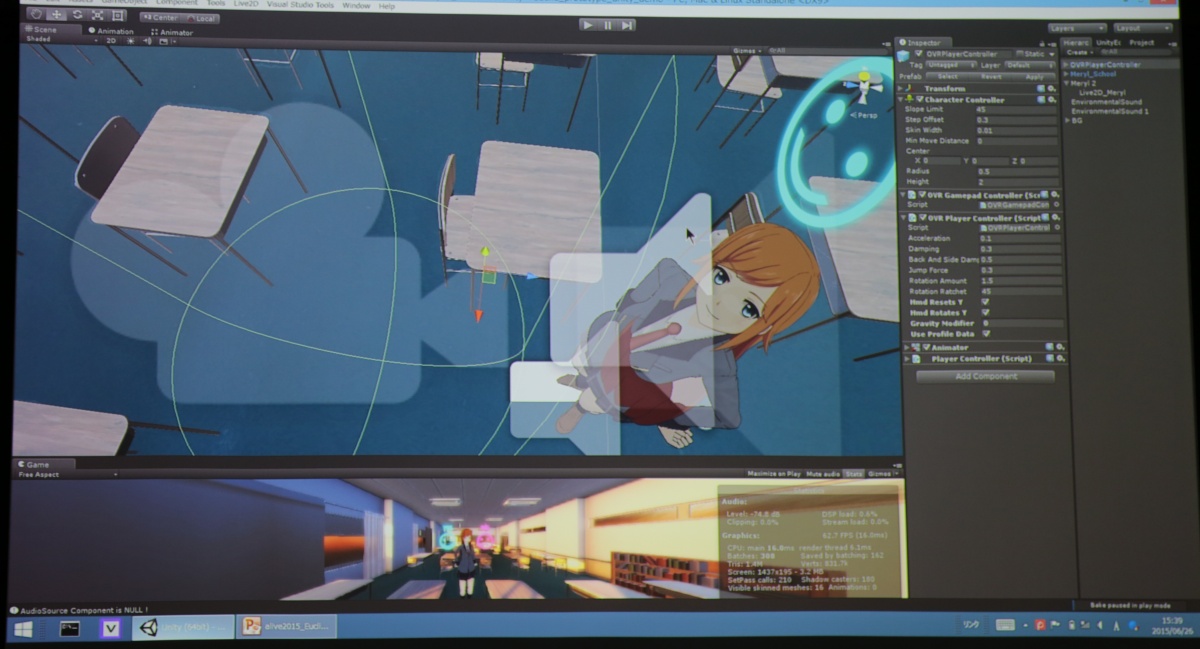The height and width of the screenshot is (649, 1200).
Task: Select the Scale tool in toolbar
Action: coord(97,15)
